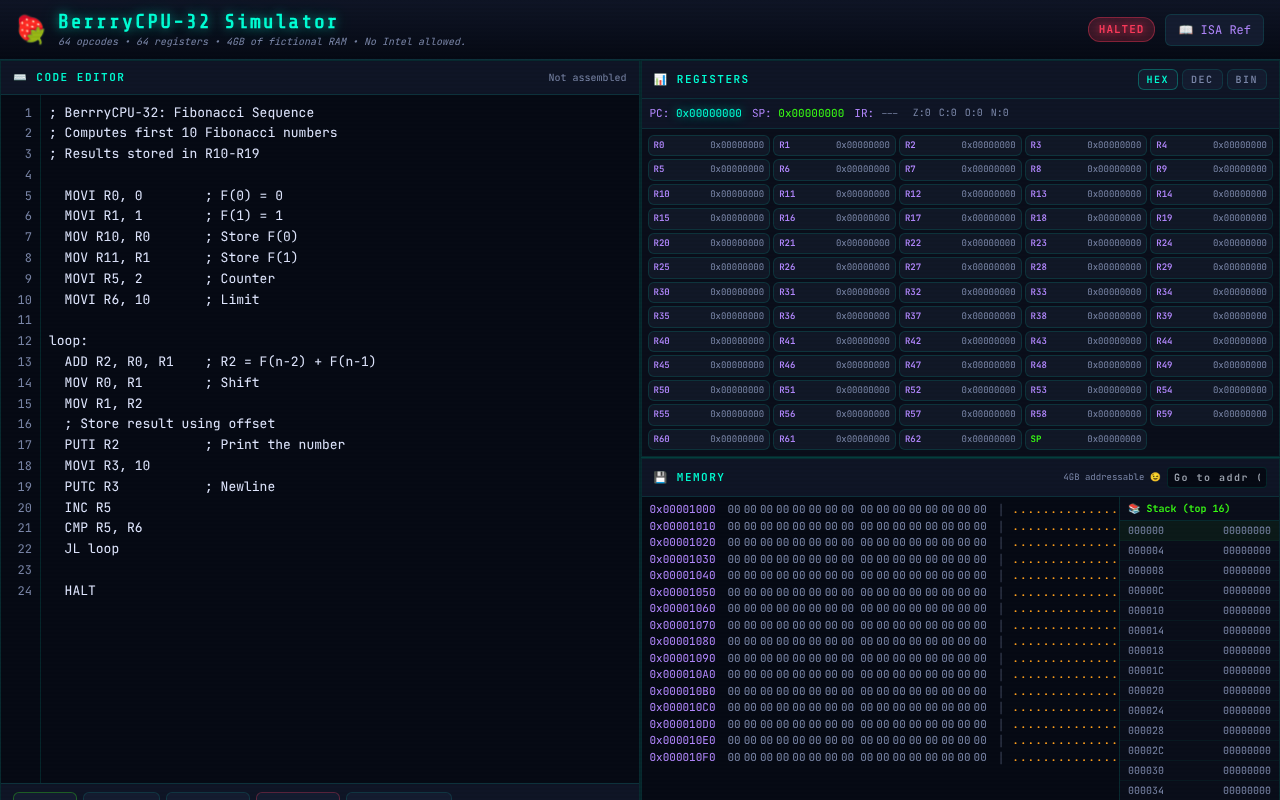Select register R58 cell

1086,414
